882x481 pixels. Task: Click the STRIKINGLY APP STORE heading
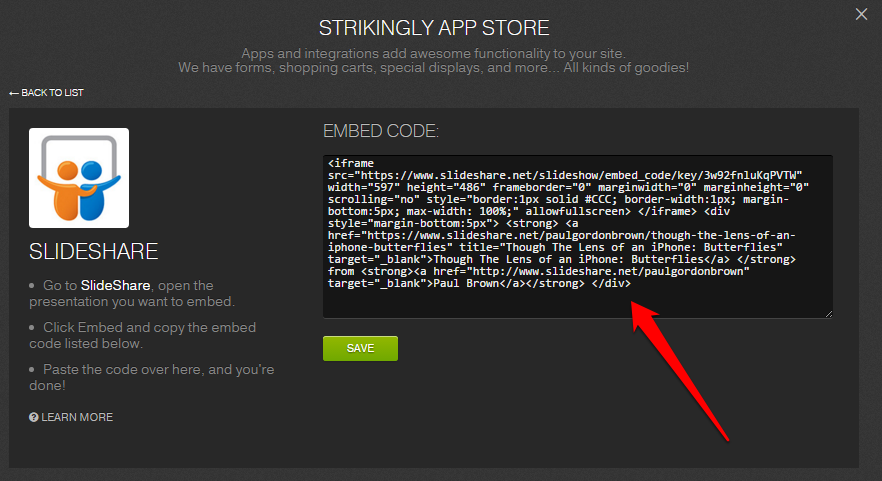434,28
